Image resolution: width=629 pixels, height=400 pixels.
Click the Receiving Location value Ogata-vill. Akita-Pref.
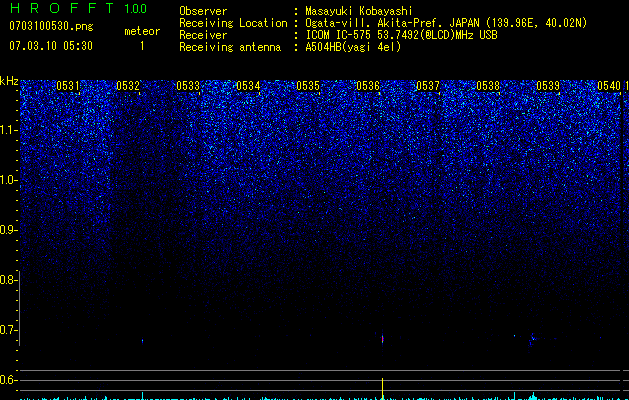pos(375,23)
